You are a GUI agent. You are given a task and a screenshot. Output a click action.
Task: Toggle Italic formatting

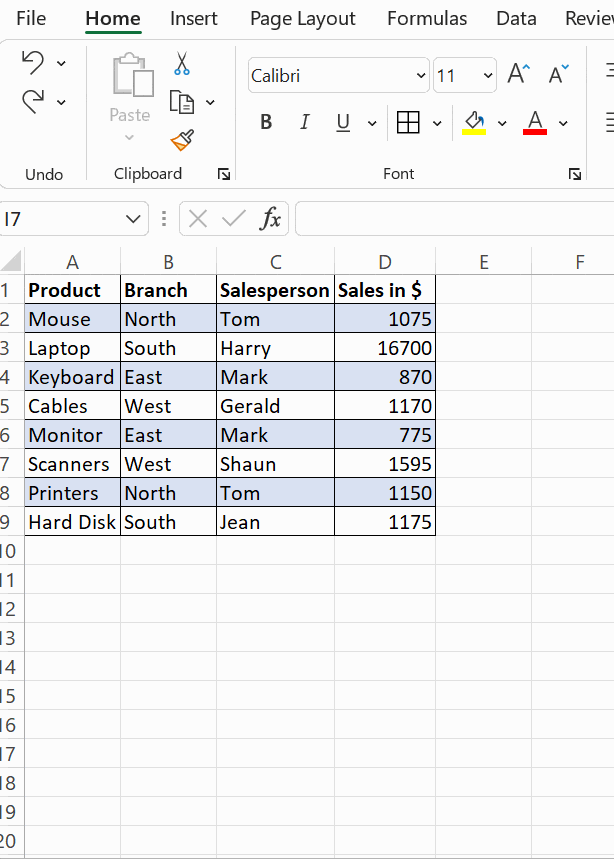(305, 122)
